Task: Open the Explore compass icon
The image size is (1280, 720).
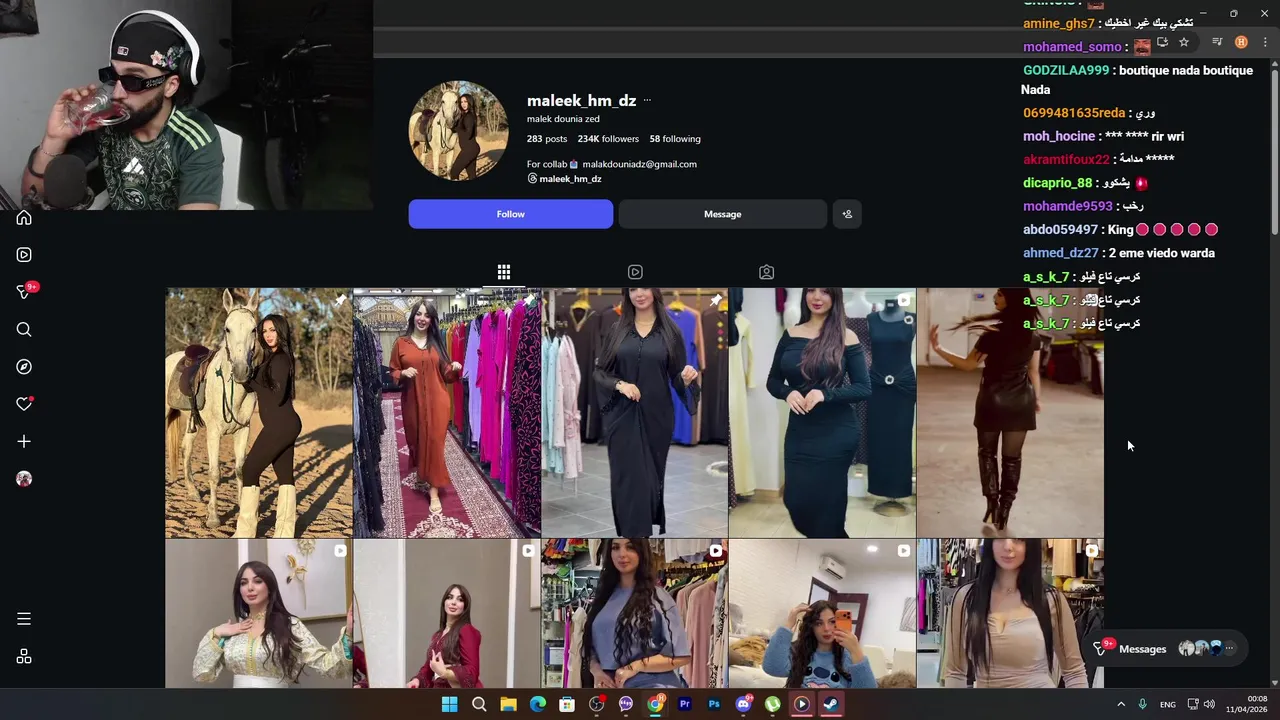Action: tap(24, 367)
